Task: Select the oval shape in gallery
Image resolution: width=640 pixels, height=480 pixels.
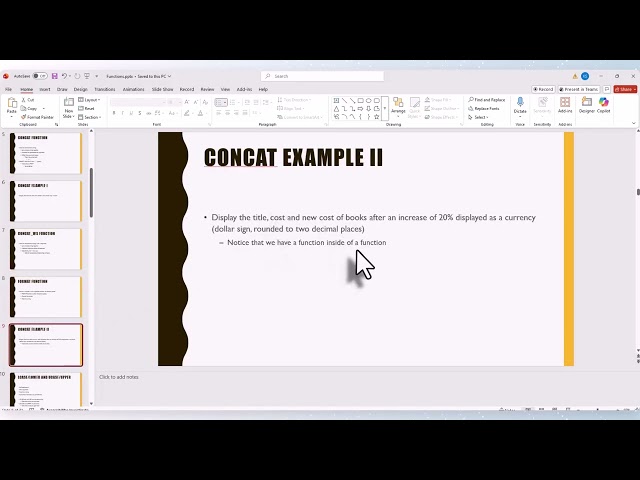Action: point(369,100)
